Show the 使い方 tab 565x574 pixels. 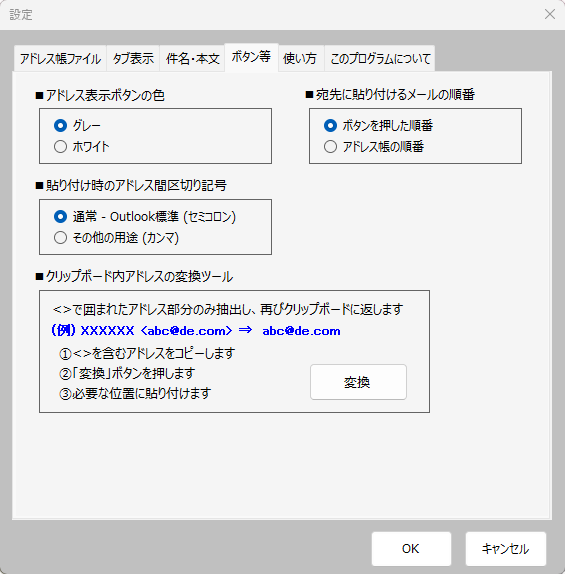point(300,58)
